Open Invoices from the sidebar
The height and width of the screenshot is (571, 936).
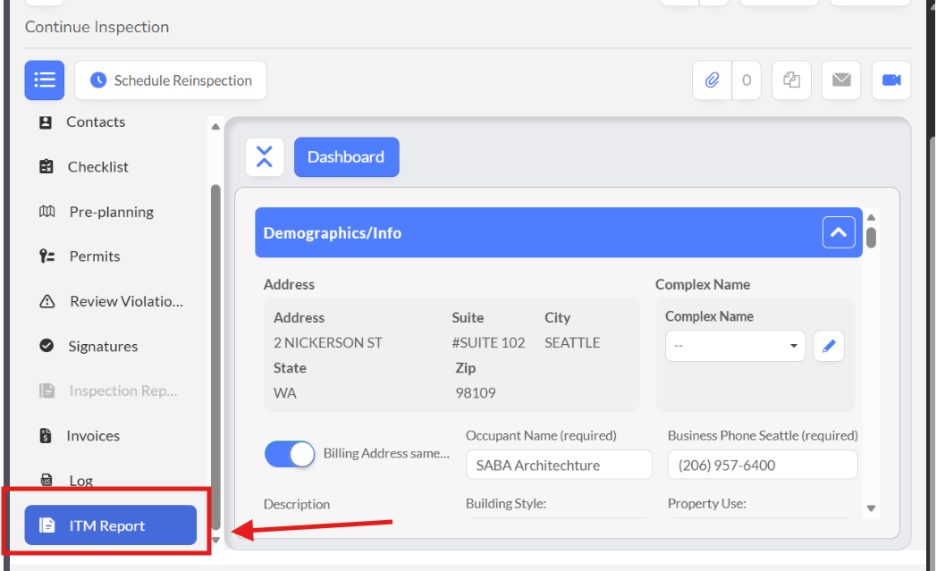click(x=92, y=436)
